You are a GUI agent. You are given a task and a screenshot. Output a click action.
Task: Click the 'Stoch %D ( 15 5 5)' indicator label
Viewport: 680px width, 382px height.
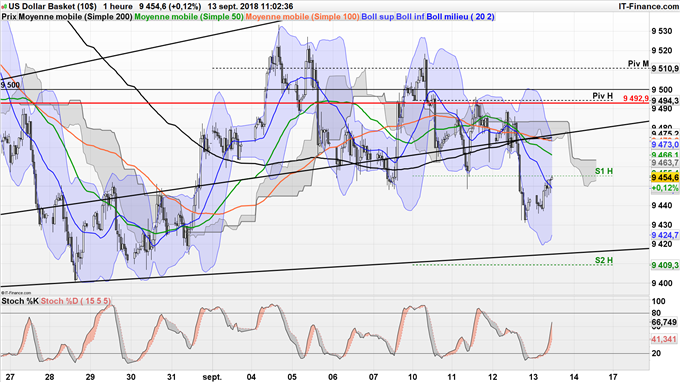(x=75, y=300)
